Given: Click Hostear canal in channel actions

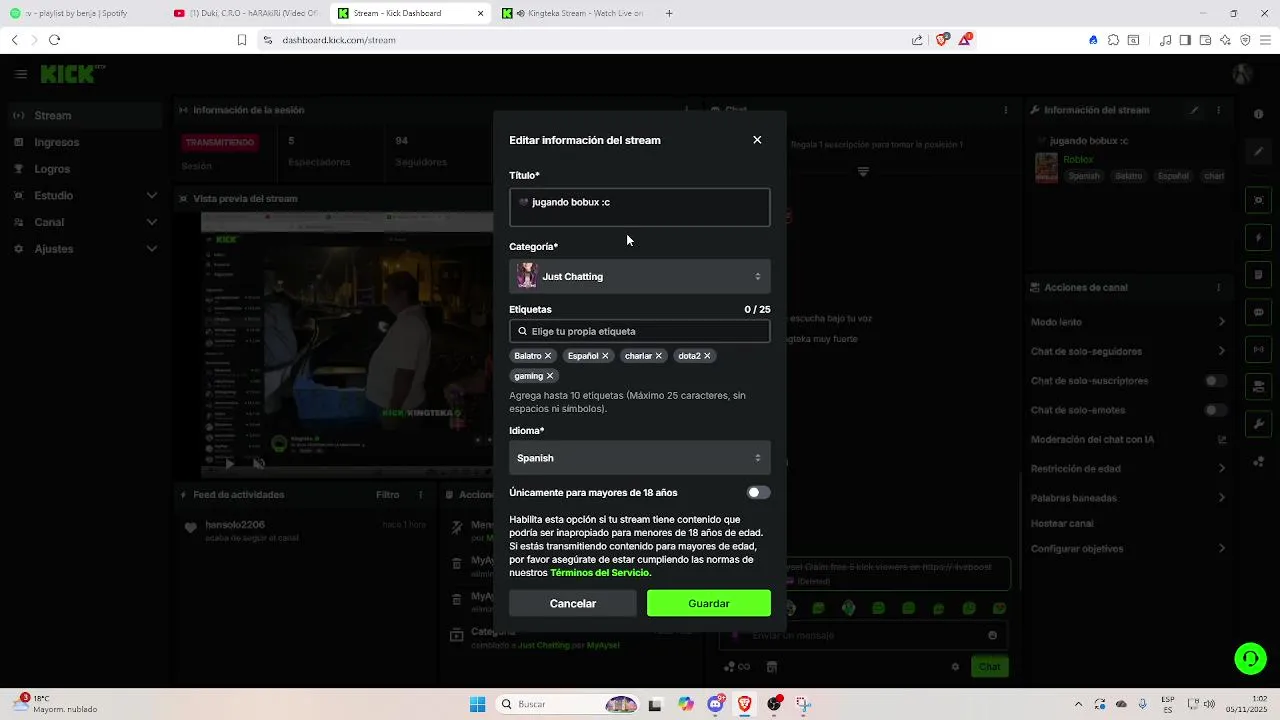Looking at the screenshot, I should (x=1062, y=523).
